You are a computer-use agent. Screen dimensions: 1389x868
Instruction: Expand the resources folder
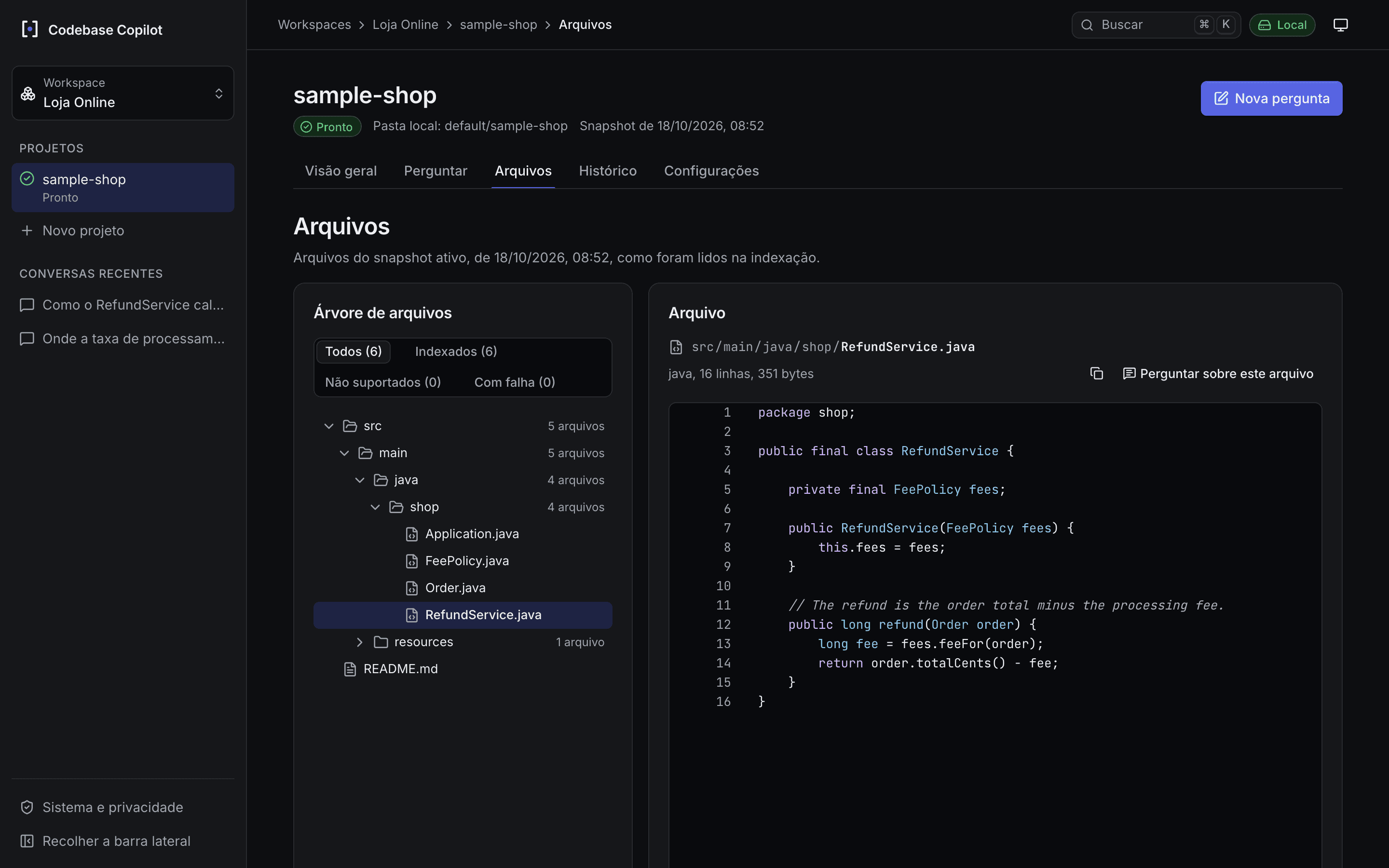[360, 642]
